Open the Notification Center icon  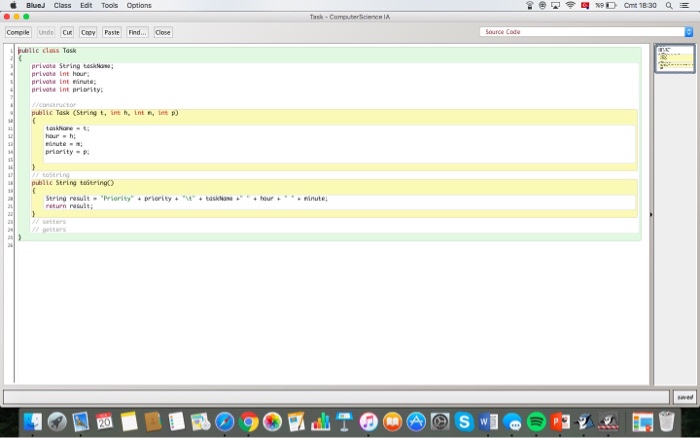pyautogui.click(x=684, y=5)
